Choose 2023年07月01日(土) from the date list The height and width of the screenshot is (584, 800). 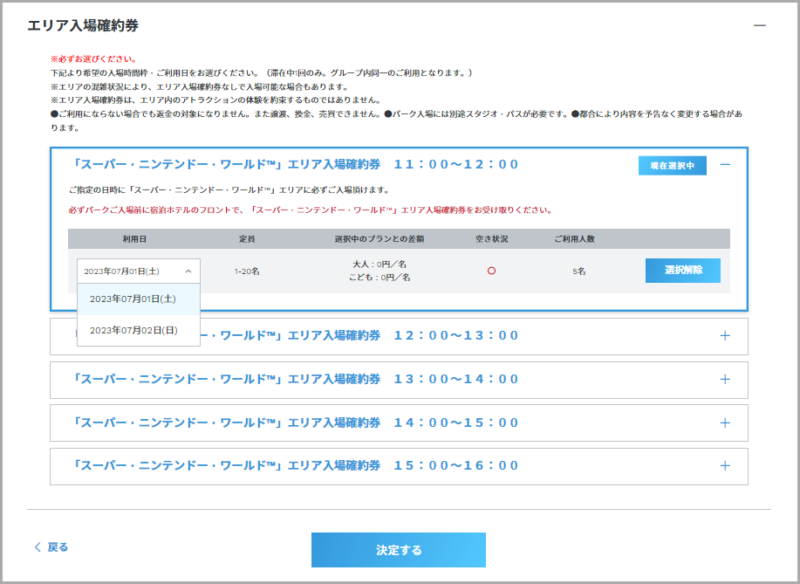139,299
